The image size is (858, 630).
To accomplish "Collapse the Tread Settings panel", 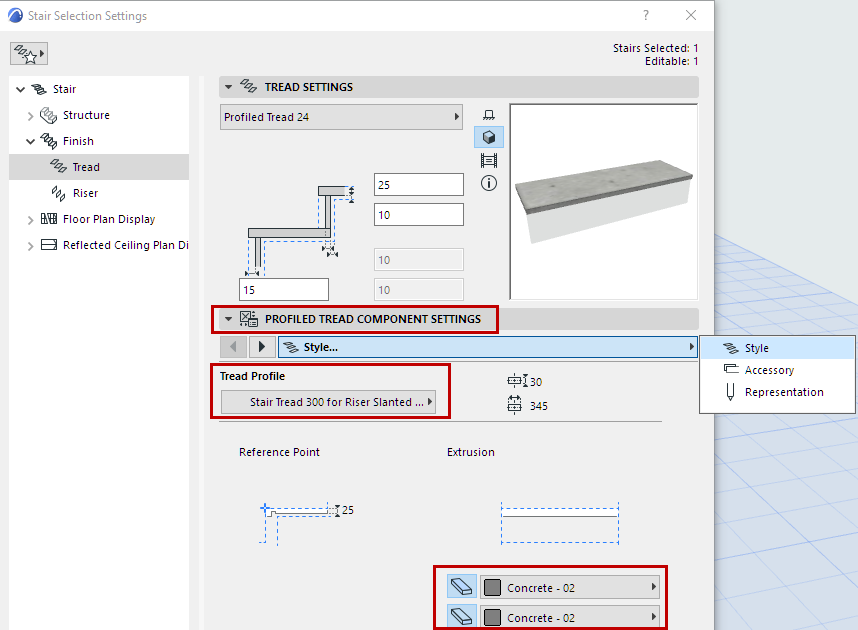I will [x=228, y=87].
